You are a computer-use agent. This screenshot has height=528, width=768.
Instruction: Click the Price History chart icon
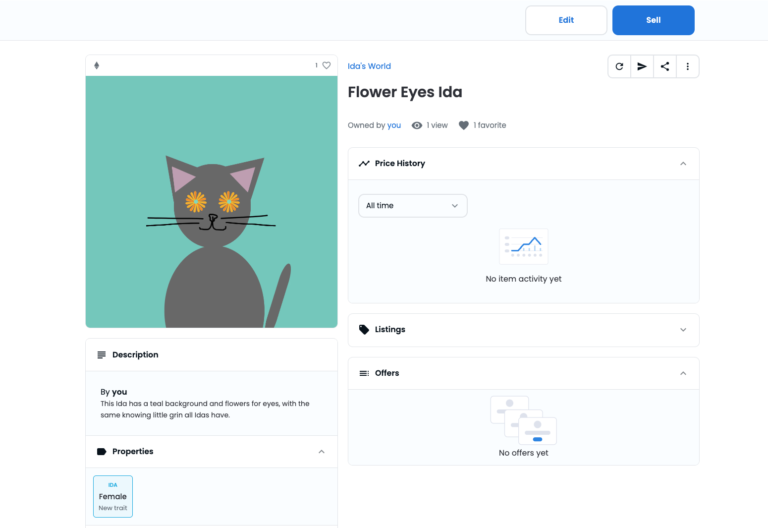364,164
